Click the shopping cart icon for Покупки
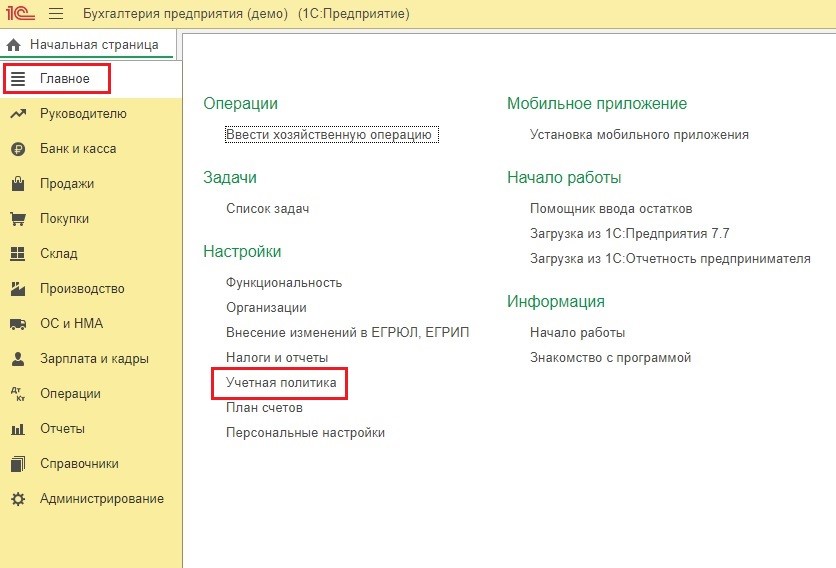The width and height of the screenshot is (836, 568). click(17, 219)
